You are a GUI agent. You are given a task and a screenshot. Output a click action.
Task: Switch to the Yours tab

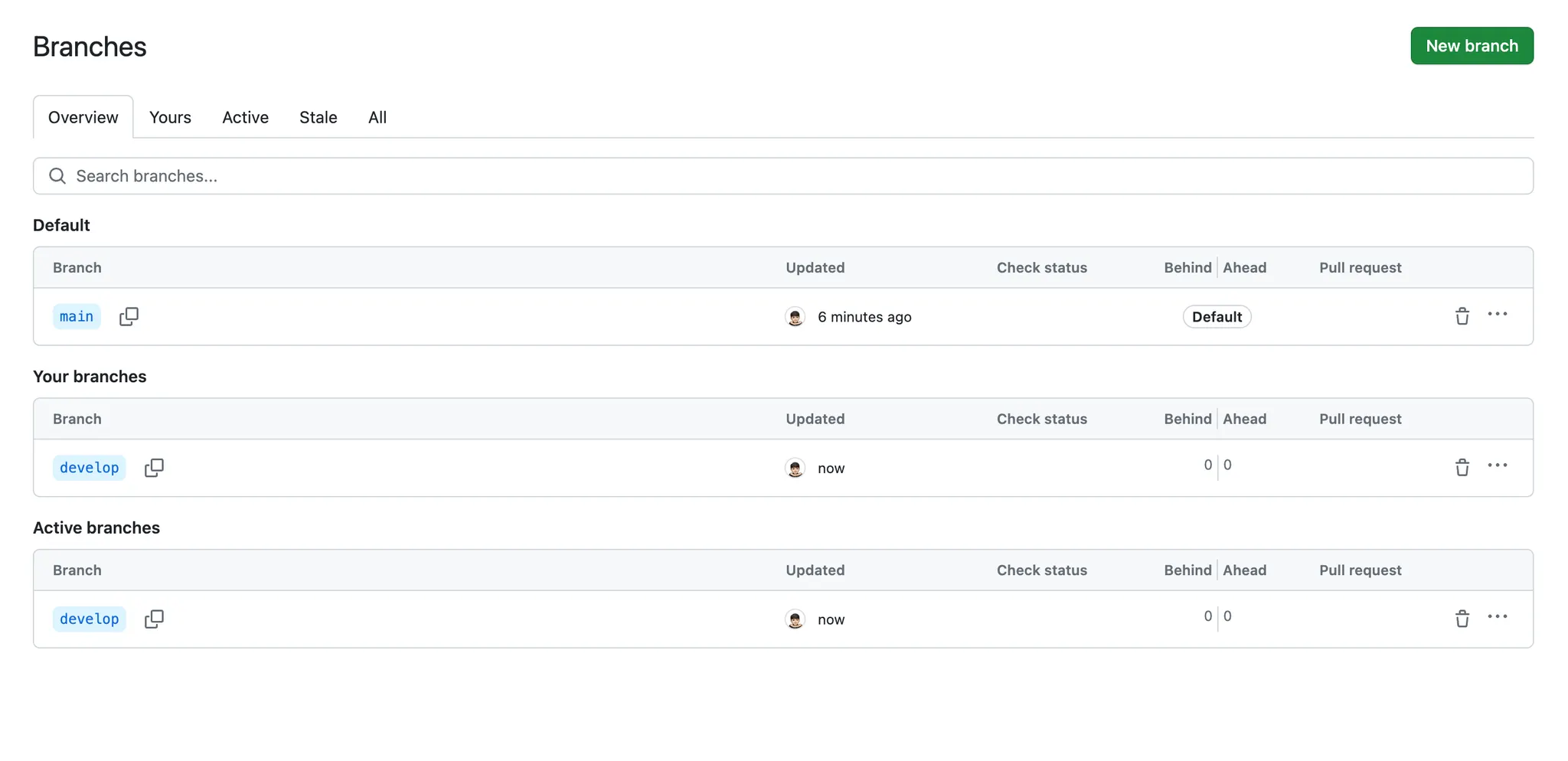coord(170,117)
